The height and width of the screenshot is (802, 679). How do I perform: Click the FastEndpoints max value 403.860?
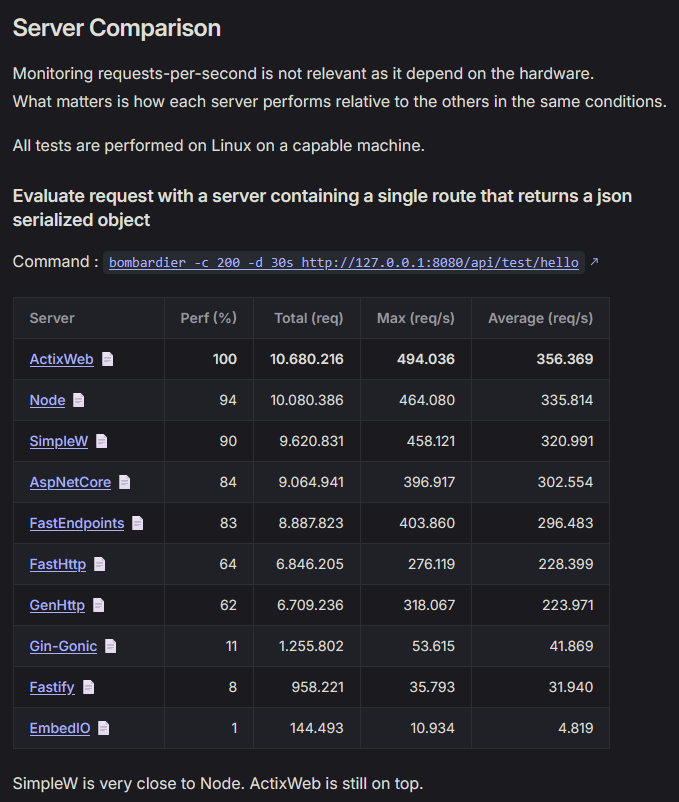[x=427, y=523]
